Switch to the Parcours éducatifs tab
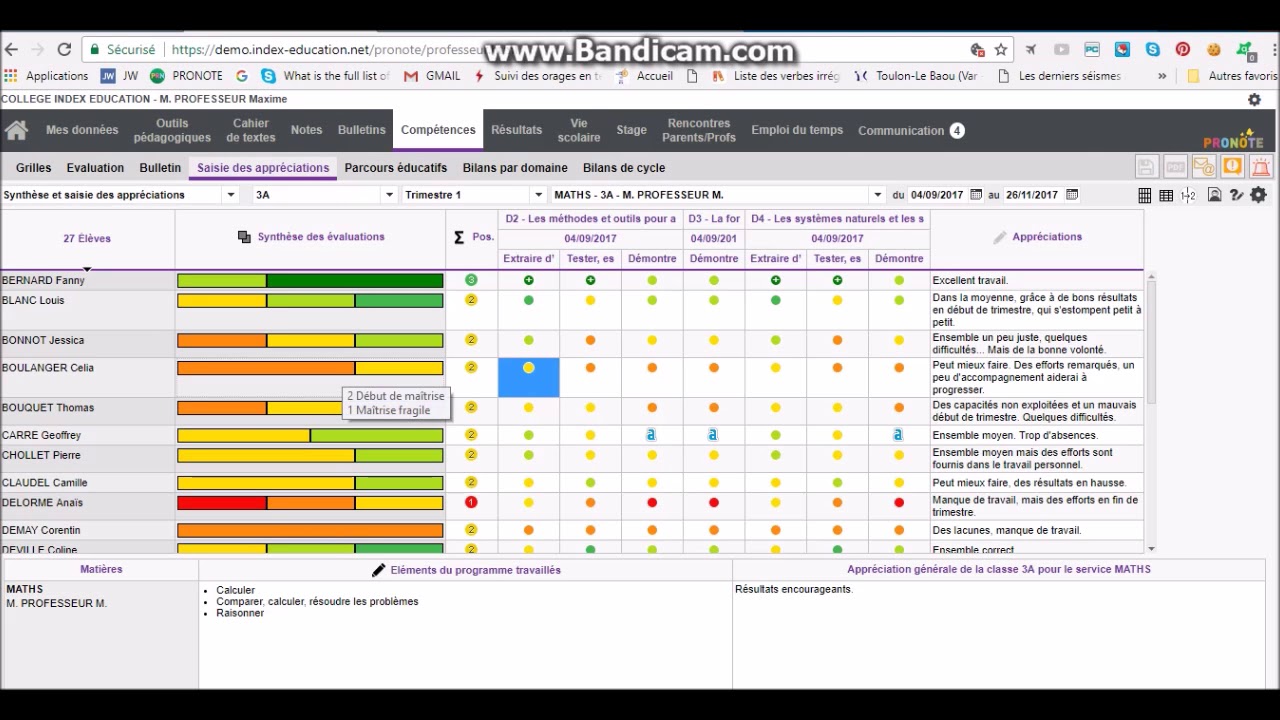This screenshot has width=1280, height=720. tap(396, 168)
